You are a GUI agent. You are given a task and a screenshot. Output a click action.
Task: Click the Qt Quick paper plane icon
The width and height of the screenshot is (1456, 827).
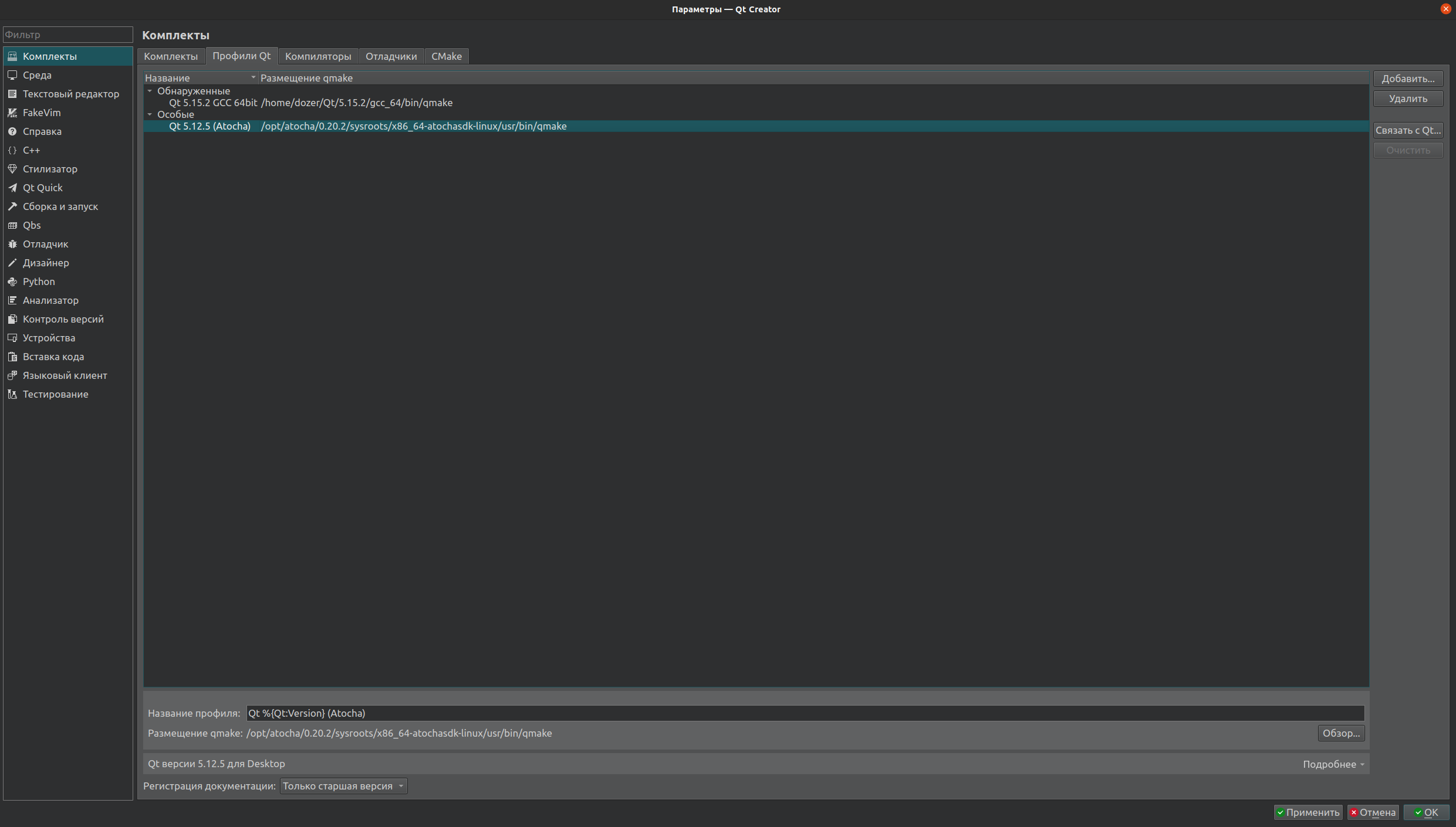pyautogui.click(x=12, y=188)
